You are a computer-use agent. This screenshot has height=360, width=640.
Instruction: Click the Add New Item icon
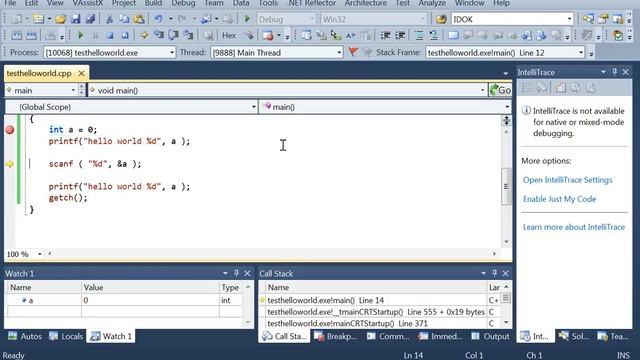click(x=38, y=19)
